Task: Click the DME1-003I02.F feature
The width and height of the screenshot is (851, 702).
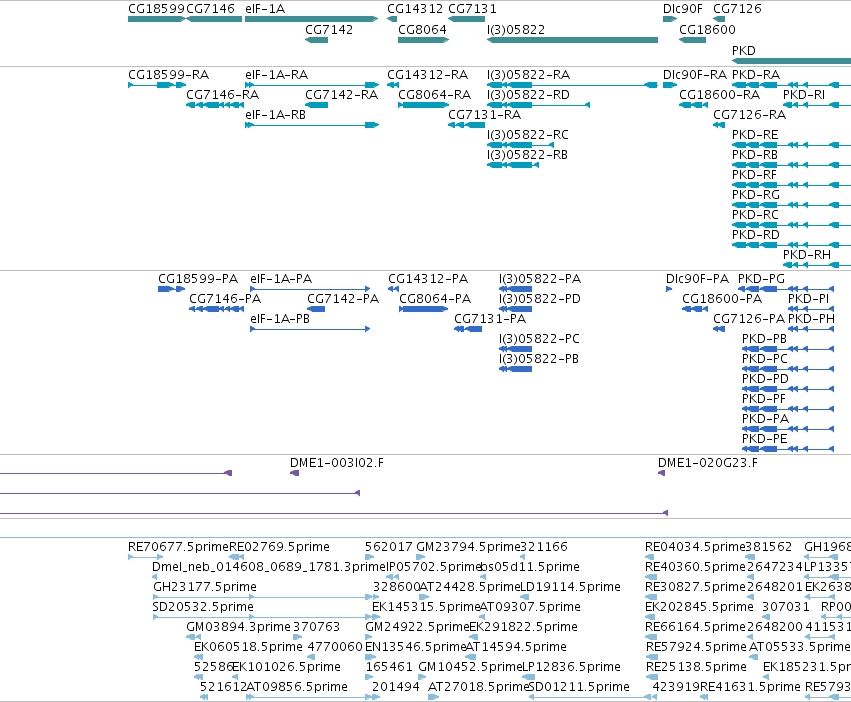Action: coord(336,463)
